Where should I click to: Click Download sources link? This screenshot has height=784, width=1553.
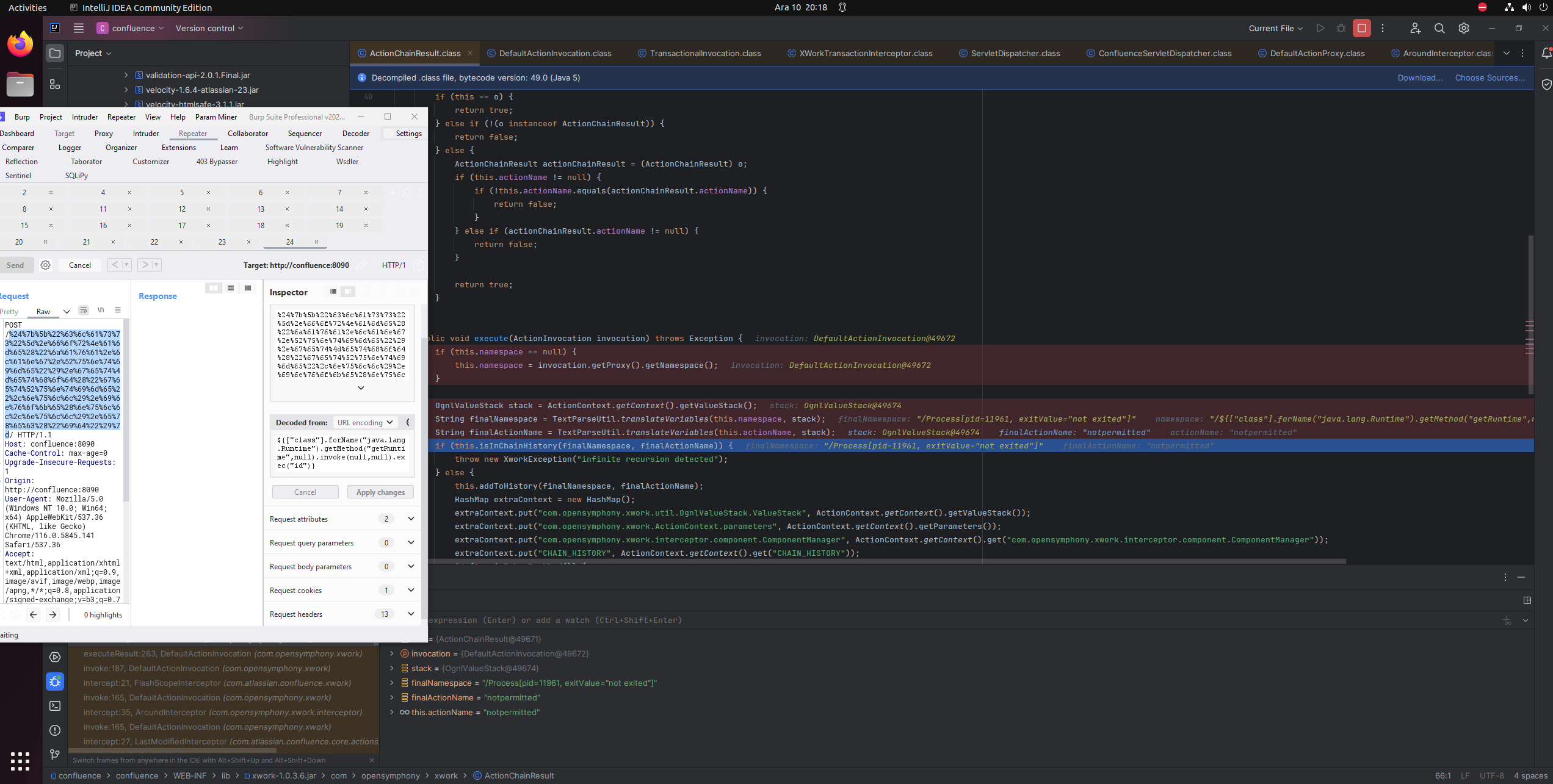1420,77
